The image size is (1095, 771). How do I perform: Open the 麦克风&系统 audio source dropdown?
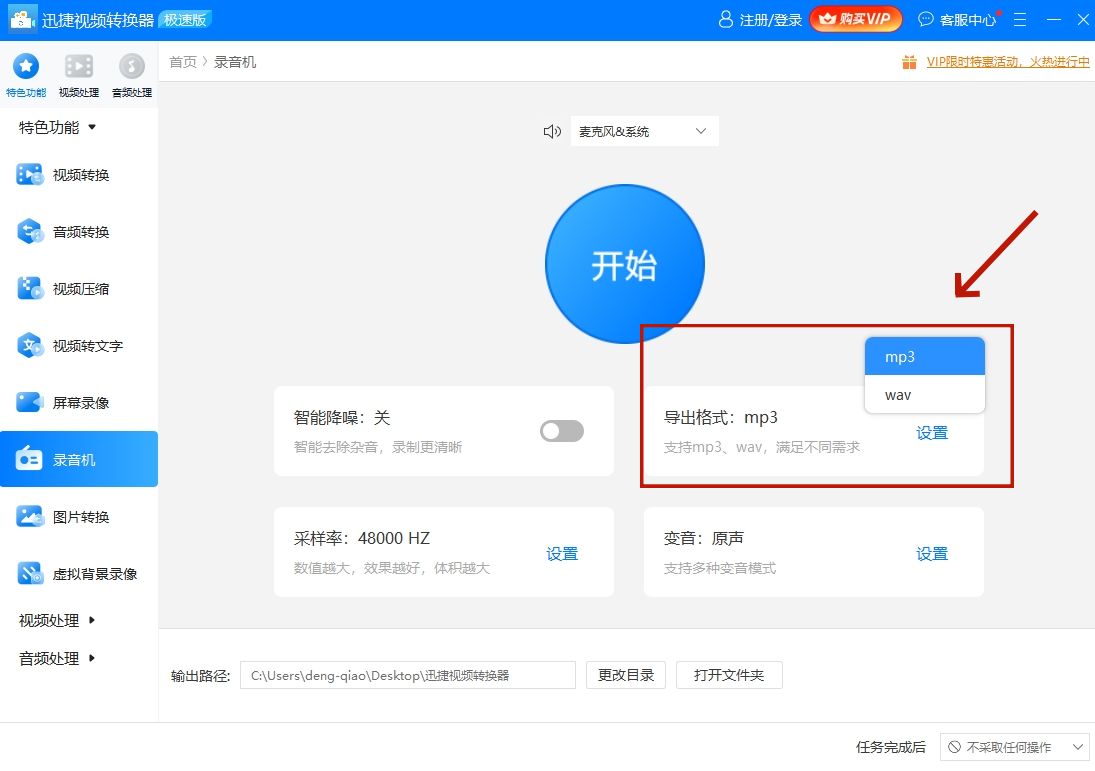(644, 131)
